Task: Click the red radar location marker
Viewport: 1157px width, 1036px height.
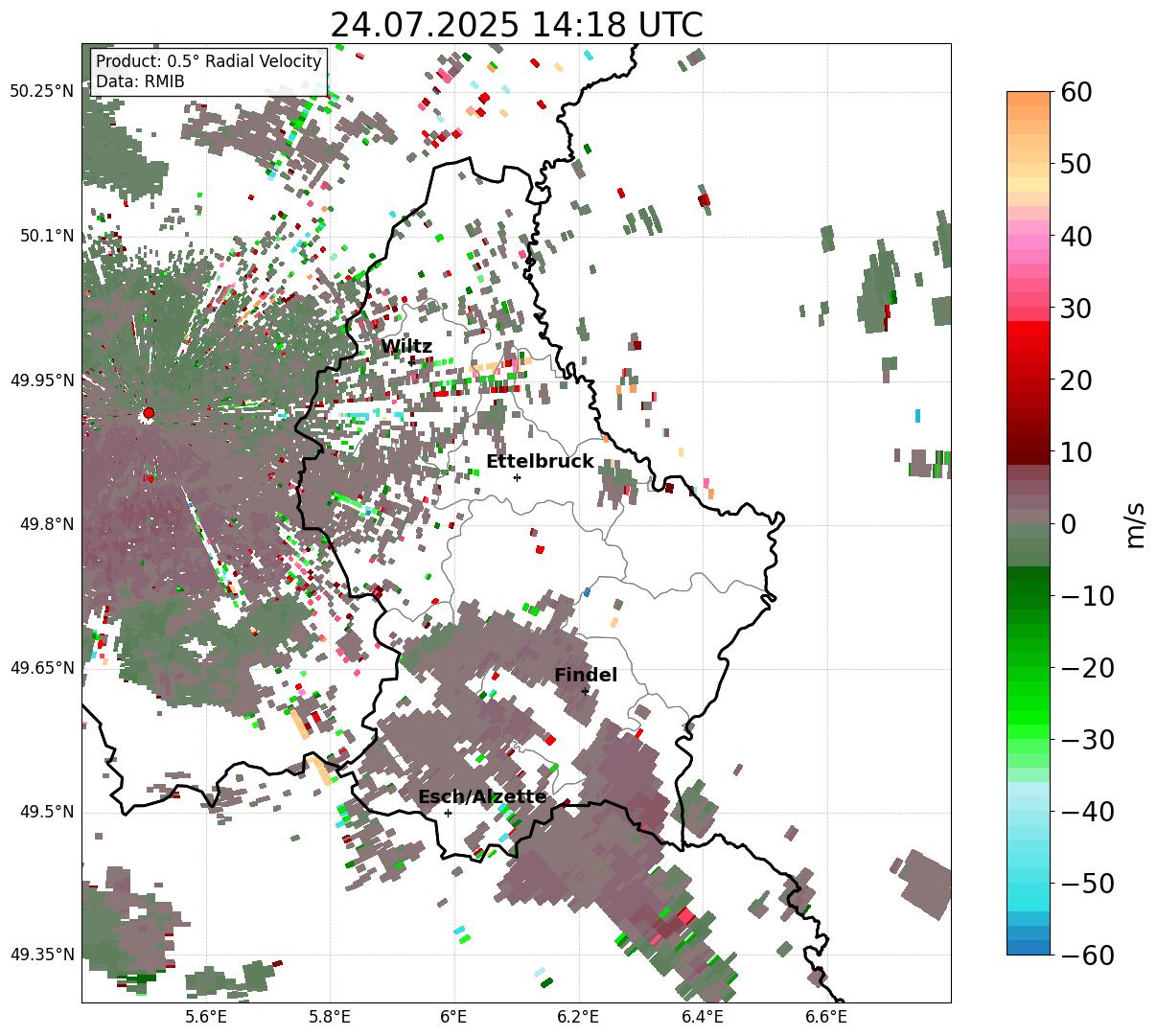Action: 149,413
